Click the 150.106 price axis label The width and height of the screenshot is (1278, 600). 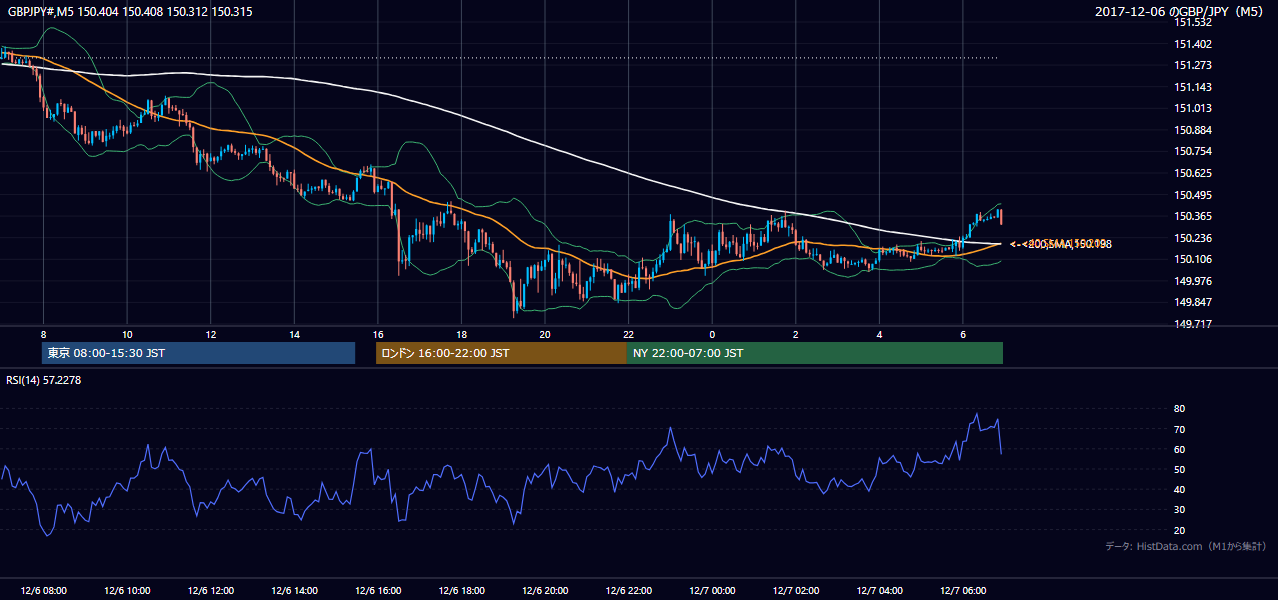pos(1192,260)
